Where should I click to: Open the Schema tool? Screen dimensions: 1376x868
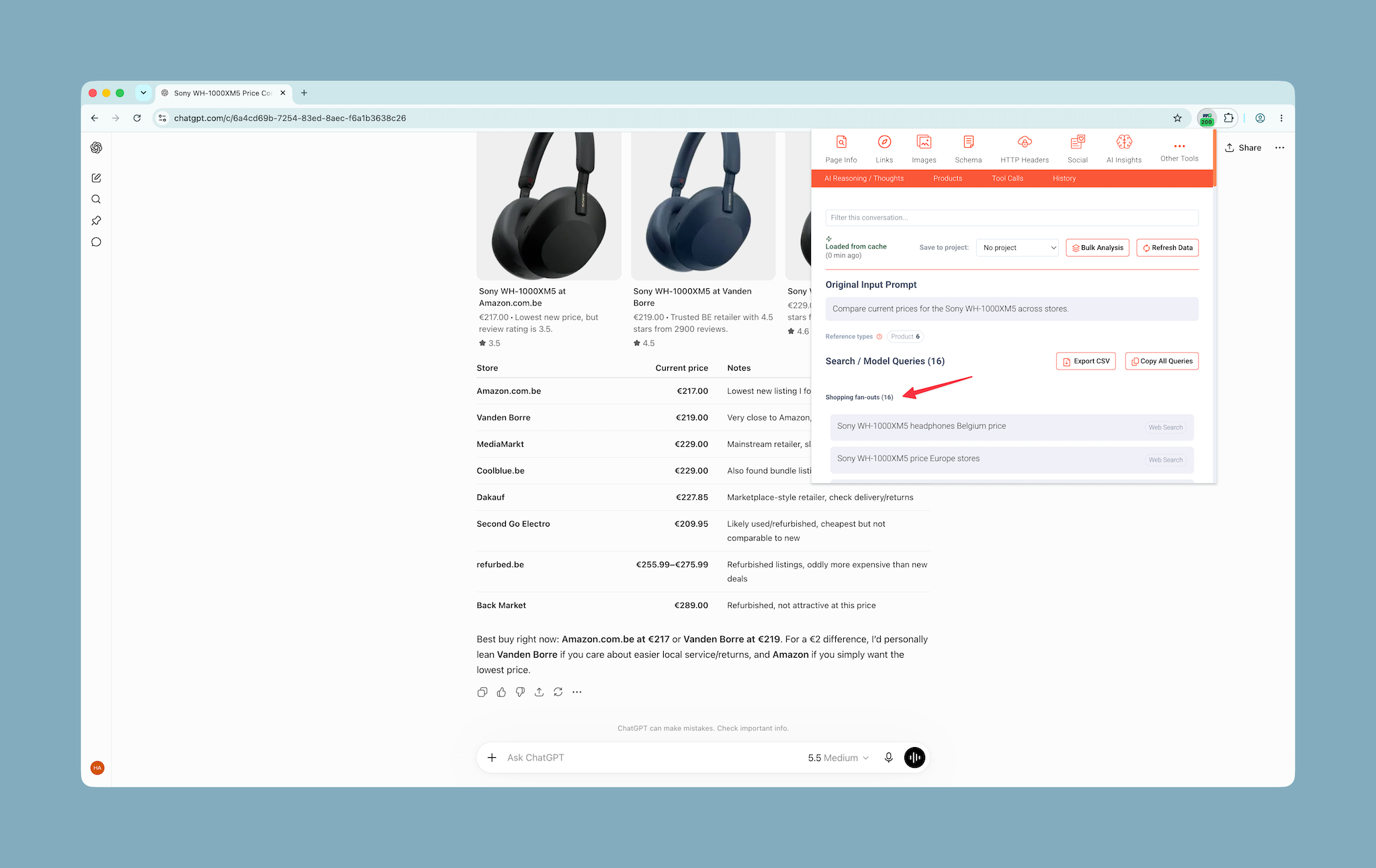pyautogui.click(x=968, y=149)
